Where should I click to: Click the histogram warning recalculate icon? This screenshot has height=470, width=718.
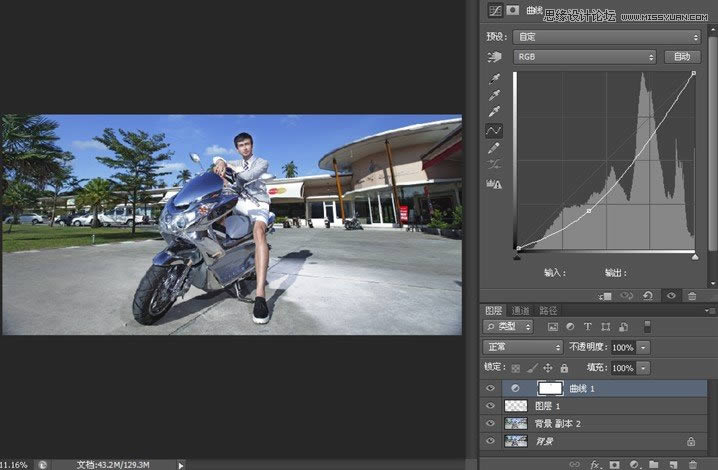coord(494,184)
